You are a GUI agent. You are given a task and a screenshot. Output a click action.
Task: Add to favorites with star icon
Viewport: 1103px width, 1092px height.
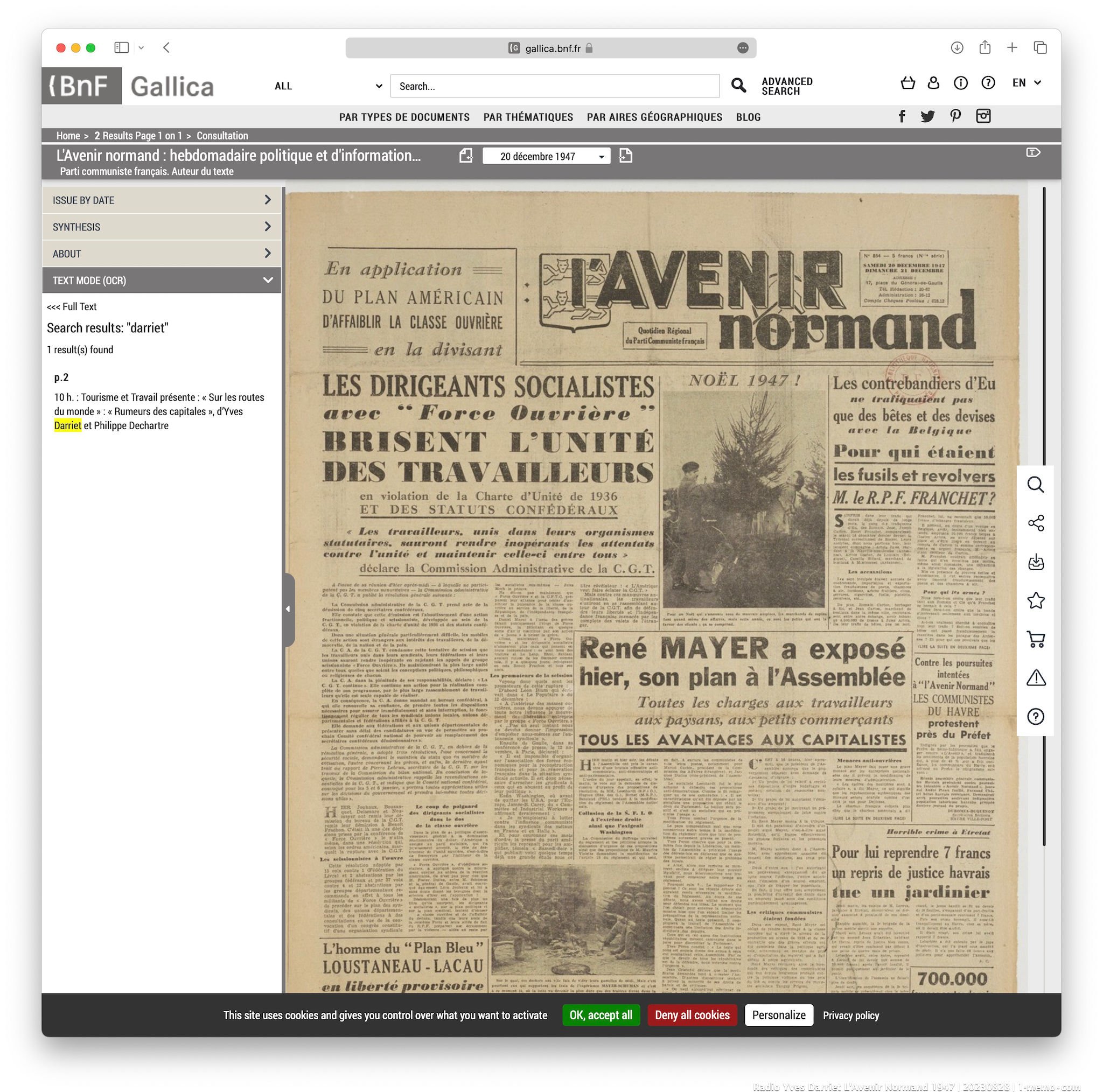coord(1035,600)
